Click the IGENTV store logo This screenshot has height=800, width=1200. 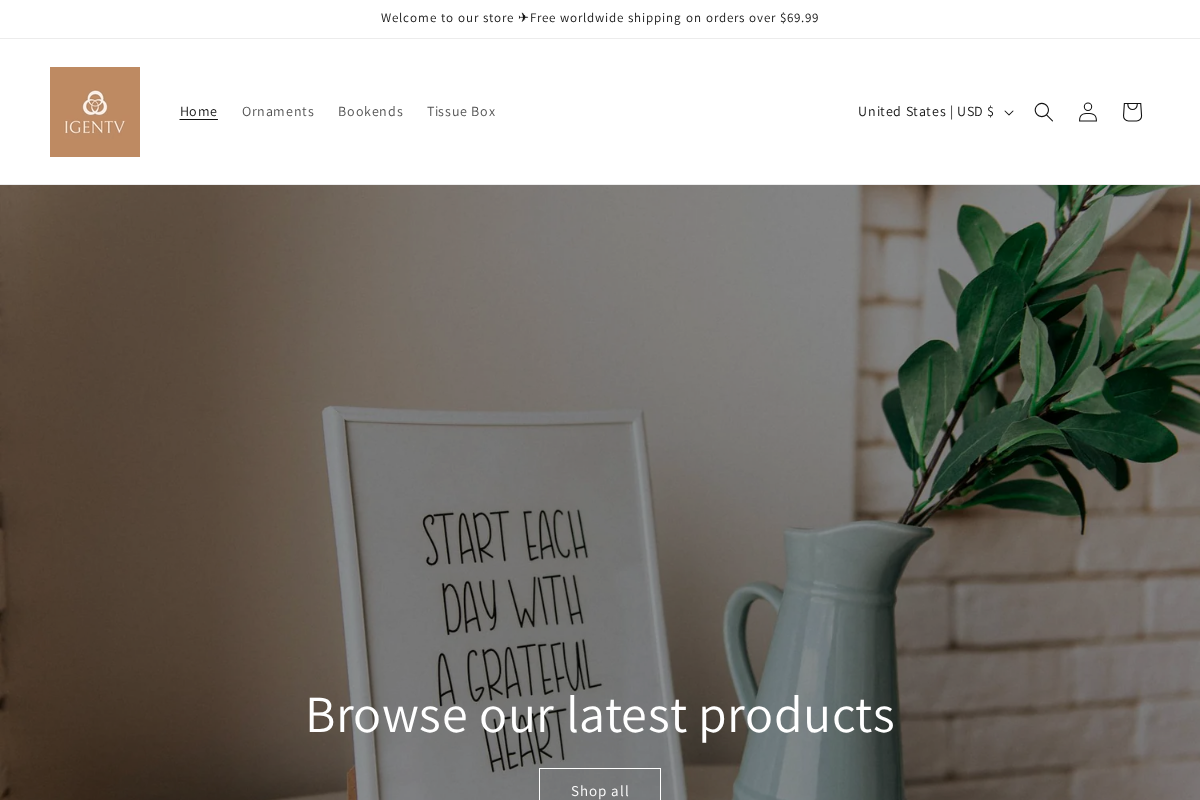[x=95, y=112]
